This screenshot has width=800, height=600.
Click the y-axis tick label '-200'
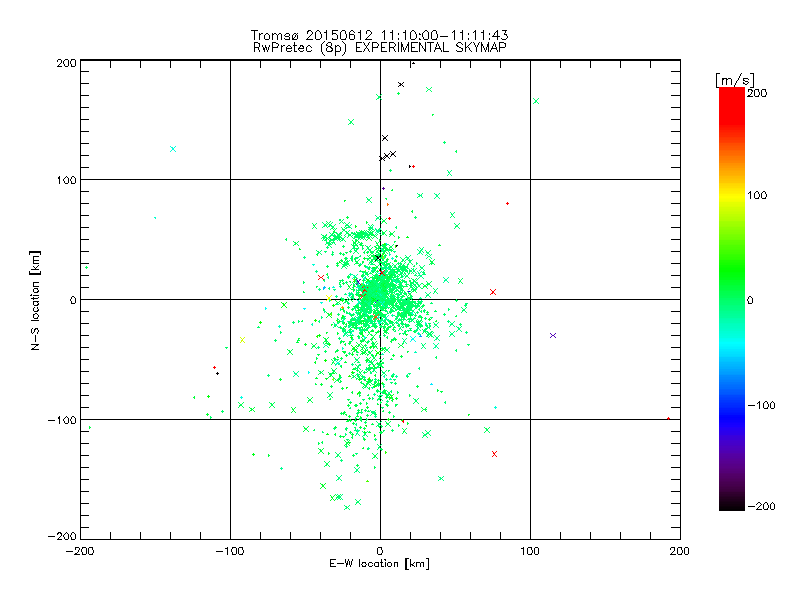(62, 536)
